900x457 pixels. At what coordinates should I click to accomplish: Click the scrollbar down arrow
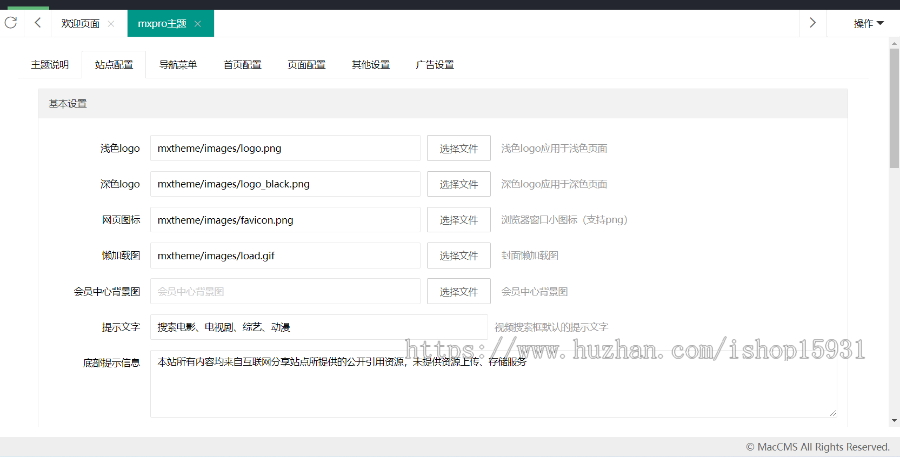point(894,421)
